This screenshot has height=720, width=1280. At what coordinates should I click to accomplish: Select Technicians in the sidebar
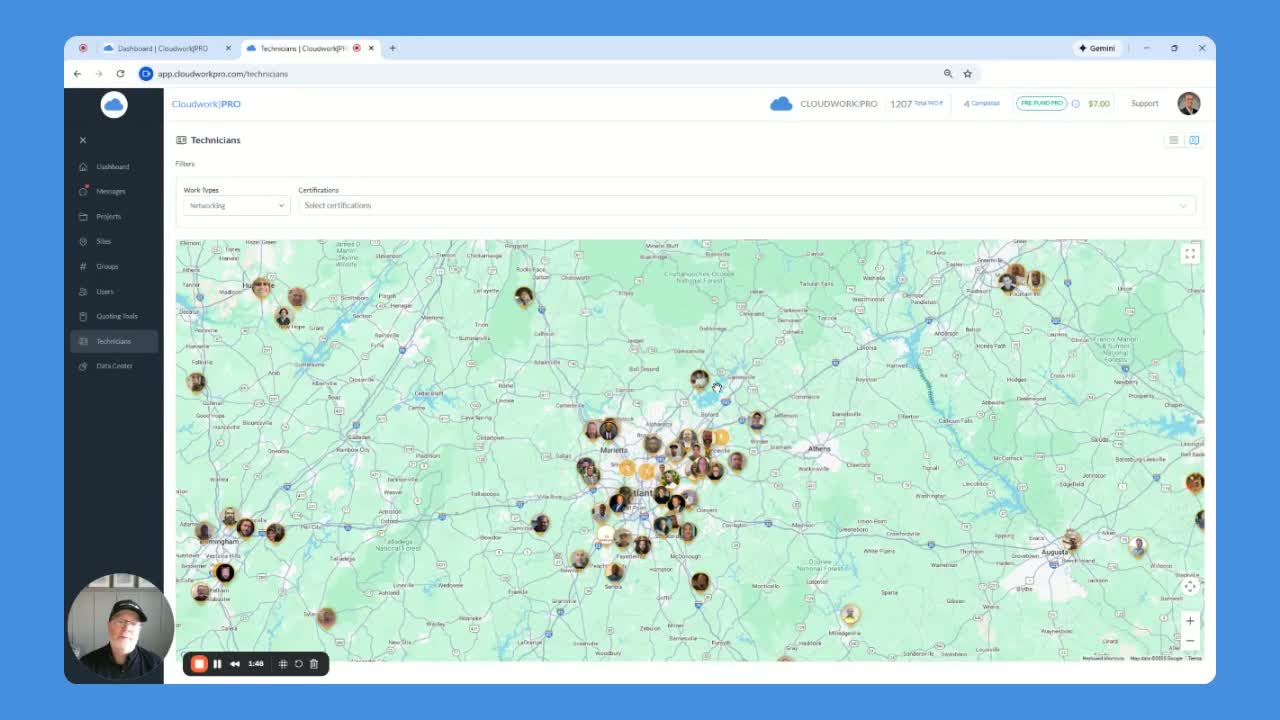(113, 341)
